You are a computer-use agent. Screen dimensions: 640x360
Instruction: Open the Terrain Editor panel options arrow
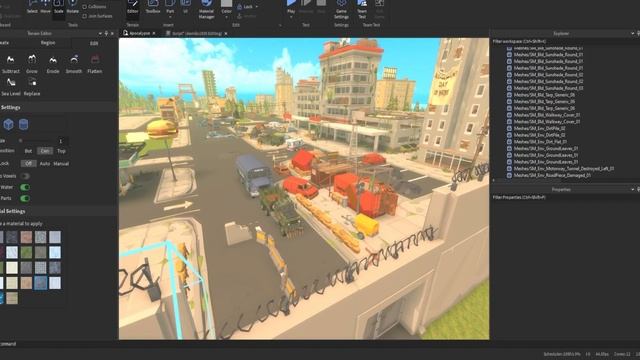click(100, 33)
